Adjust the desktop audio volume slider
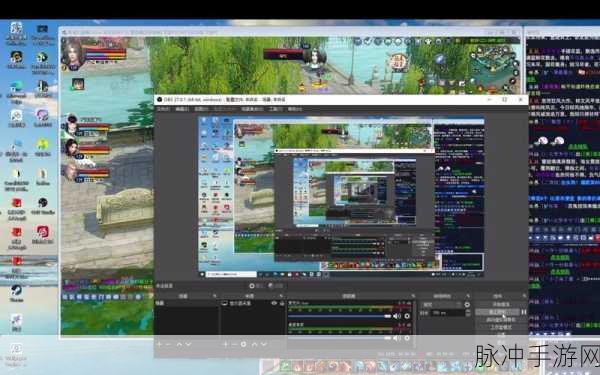The image size is (600, 375). click(x=340, y=316)
